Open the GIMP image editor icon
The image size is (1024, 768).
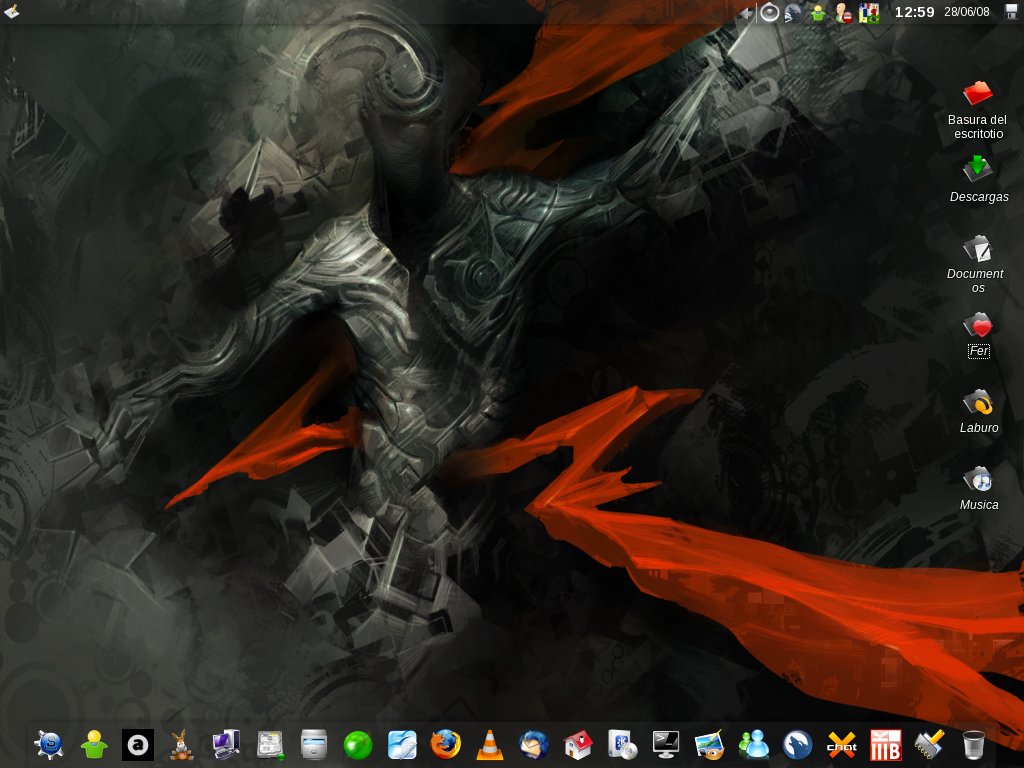tap(709, 744)
